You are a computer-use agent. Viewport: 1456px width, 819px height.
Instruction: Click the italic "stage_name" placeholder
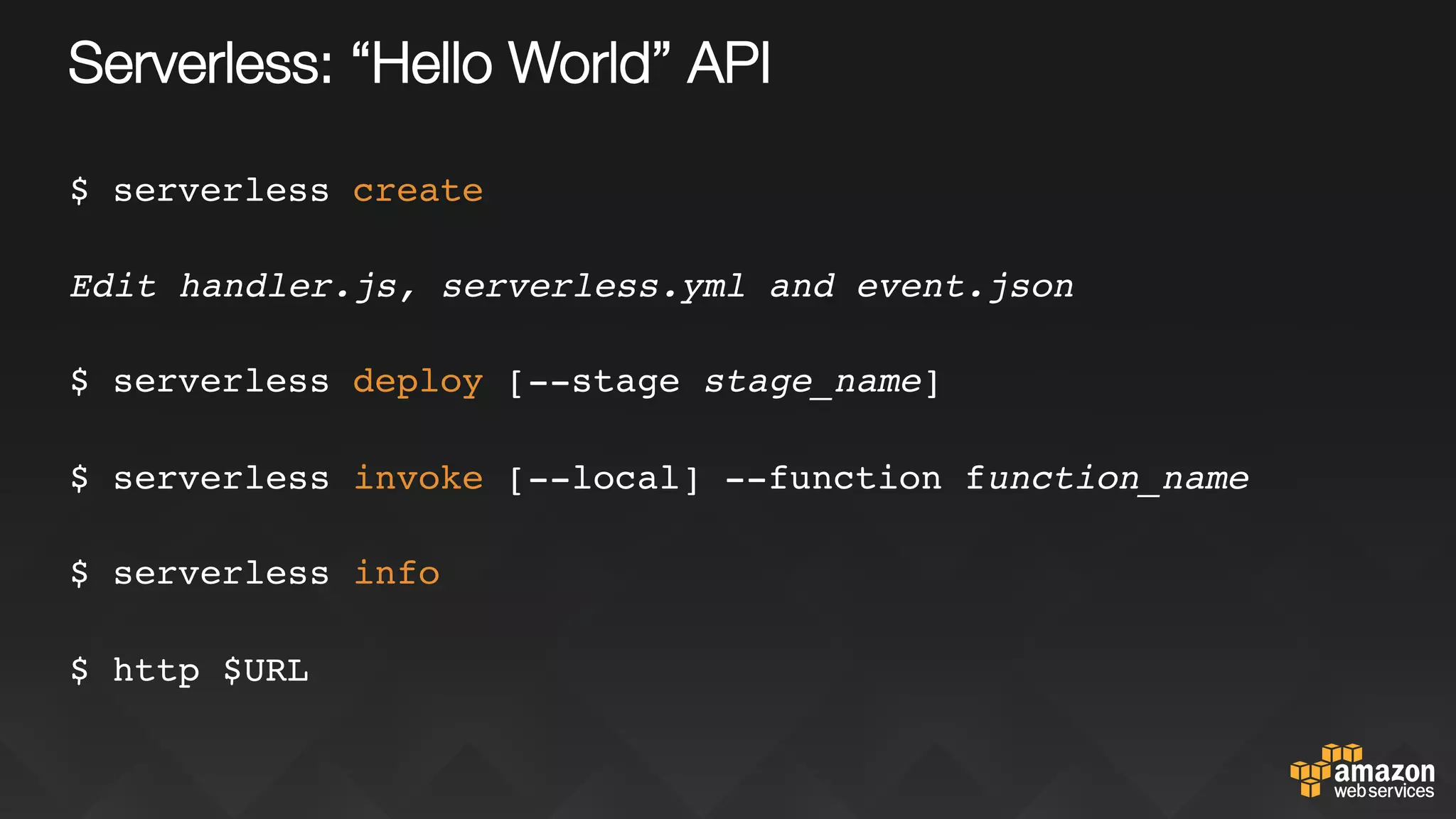click(x=813, y=382)
